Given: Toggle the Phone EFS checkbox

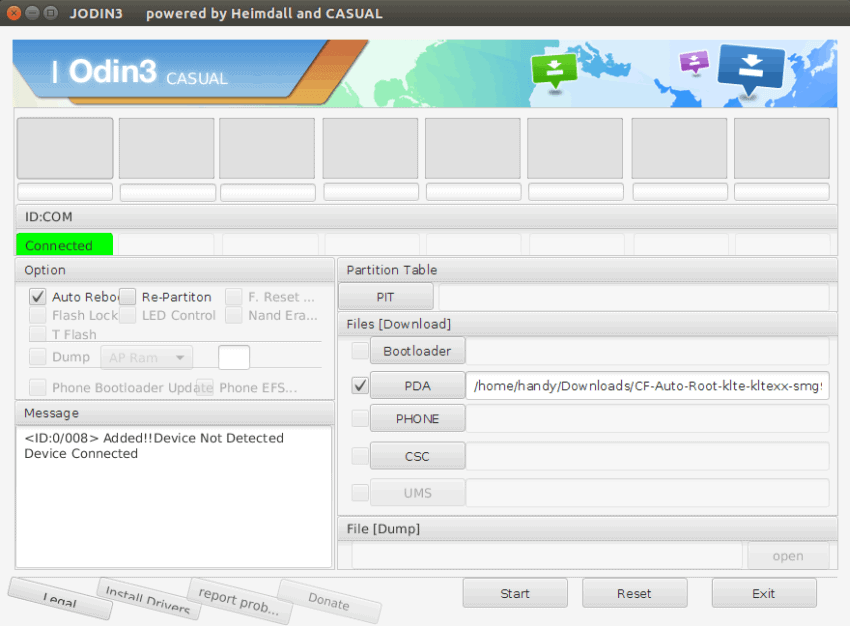Looking at the screenshot, I should [x=204, y=387].
